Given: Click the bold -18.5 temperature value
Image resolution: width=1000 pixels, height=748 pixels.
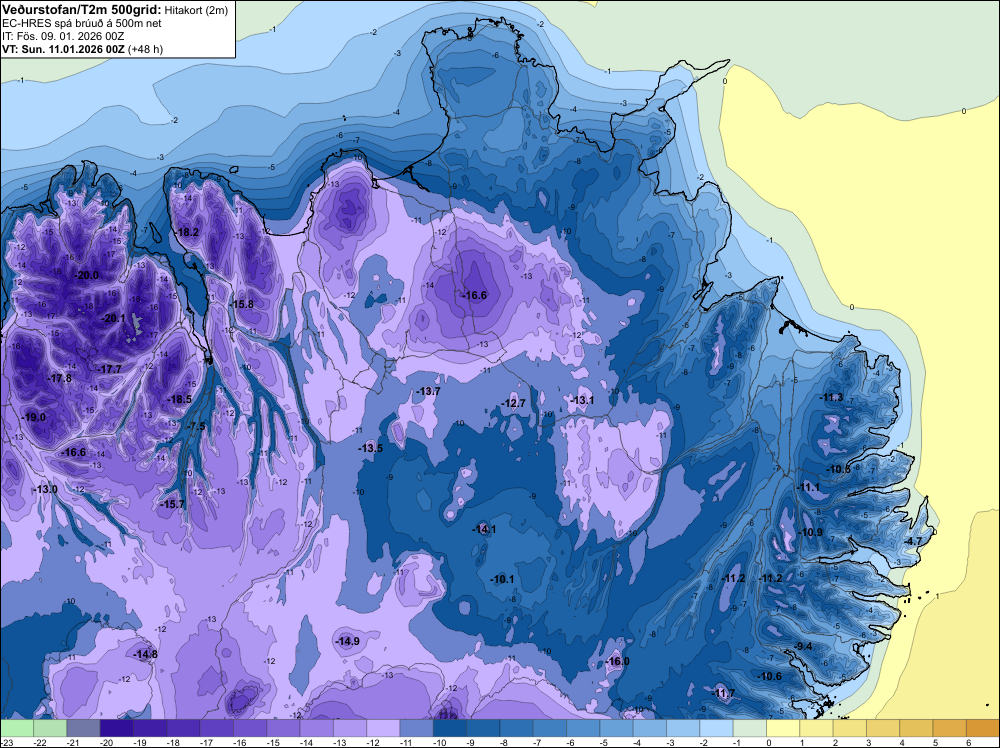Looking at the screenshot, I should 180,399.
